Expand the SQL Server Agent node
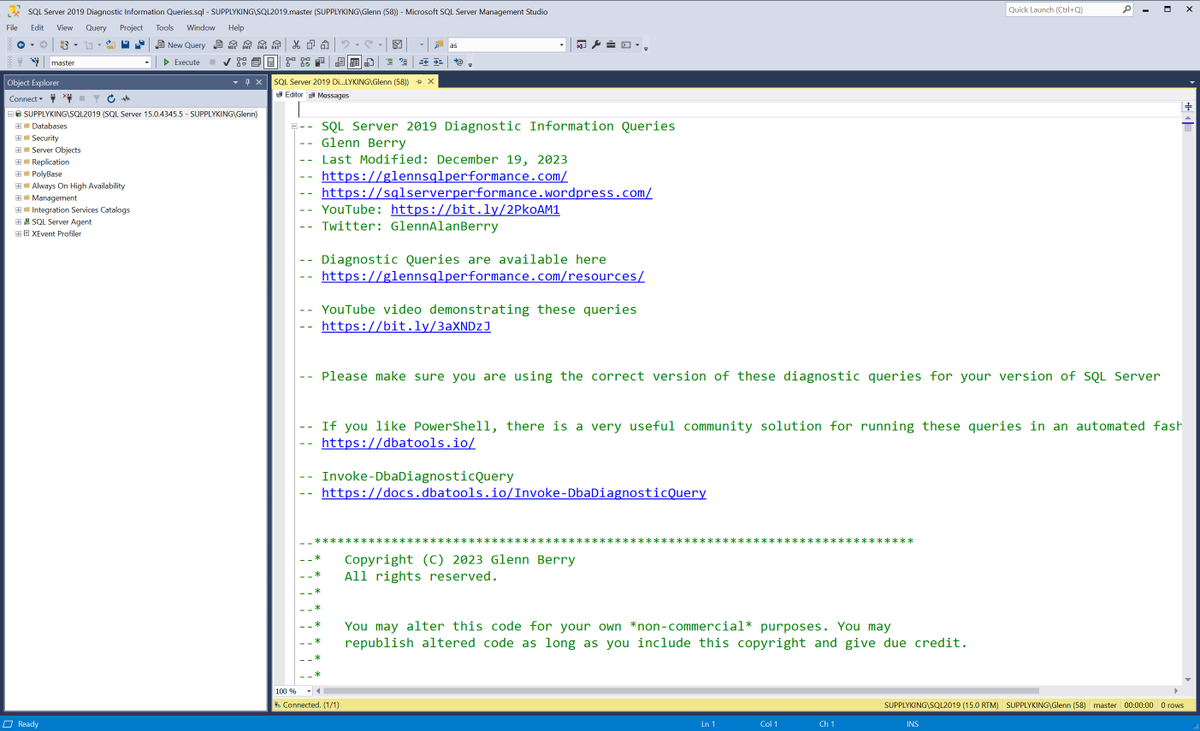This screenshot has height=731, width=1200. (x=18, y=222)
